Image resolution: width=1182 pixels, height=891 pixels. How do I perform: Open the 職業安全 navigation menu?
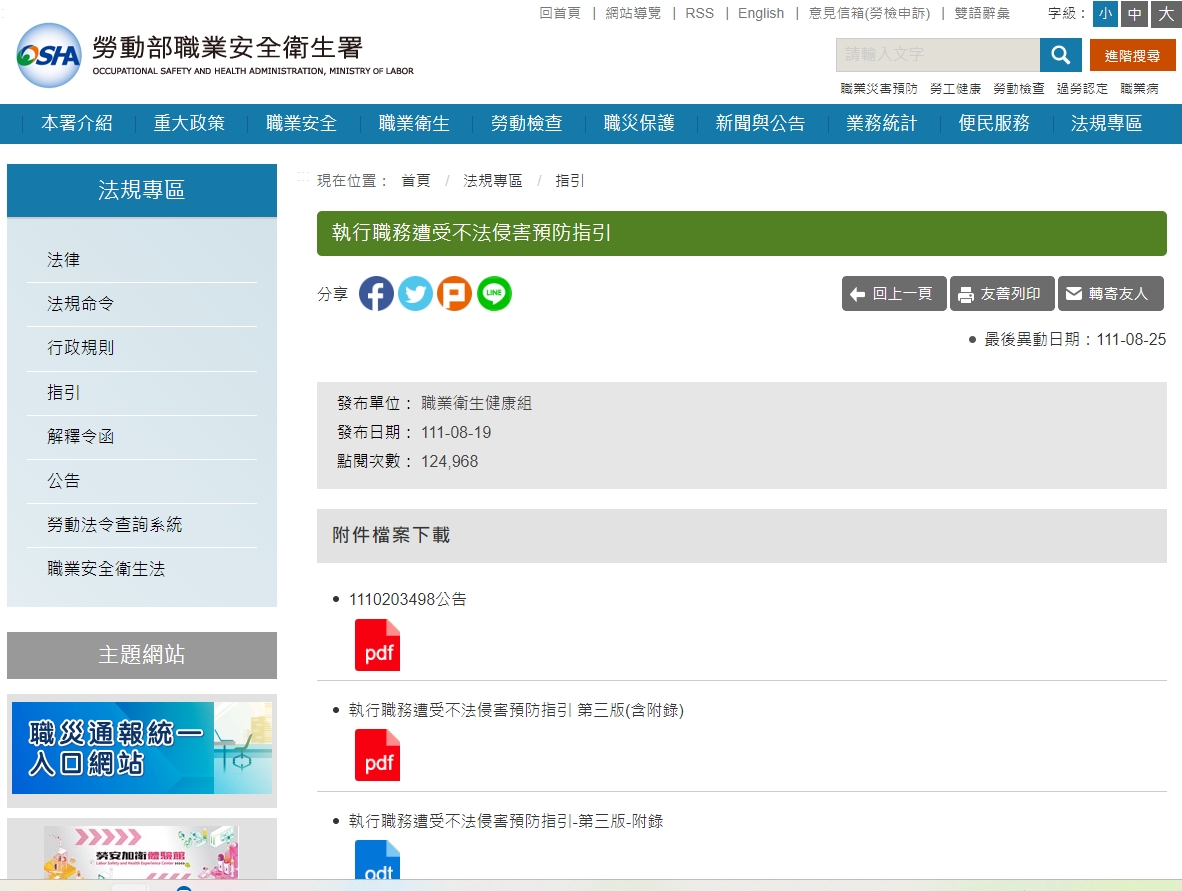coord(301,124)
